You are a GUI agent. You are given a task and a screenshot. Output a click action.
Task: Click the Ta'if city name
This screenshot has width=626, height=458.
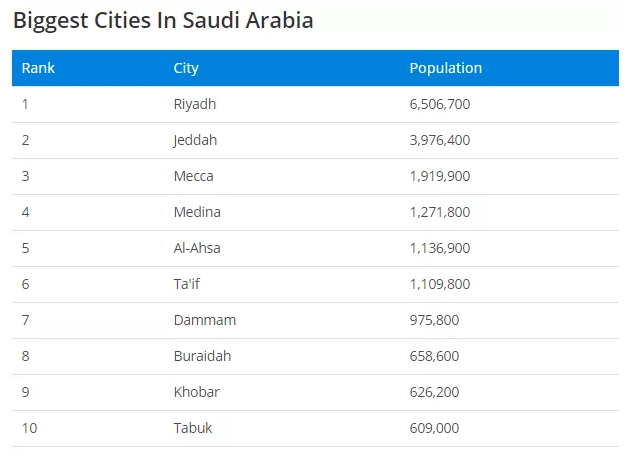(187, 284)
